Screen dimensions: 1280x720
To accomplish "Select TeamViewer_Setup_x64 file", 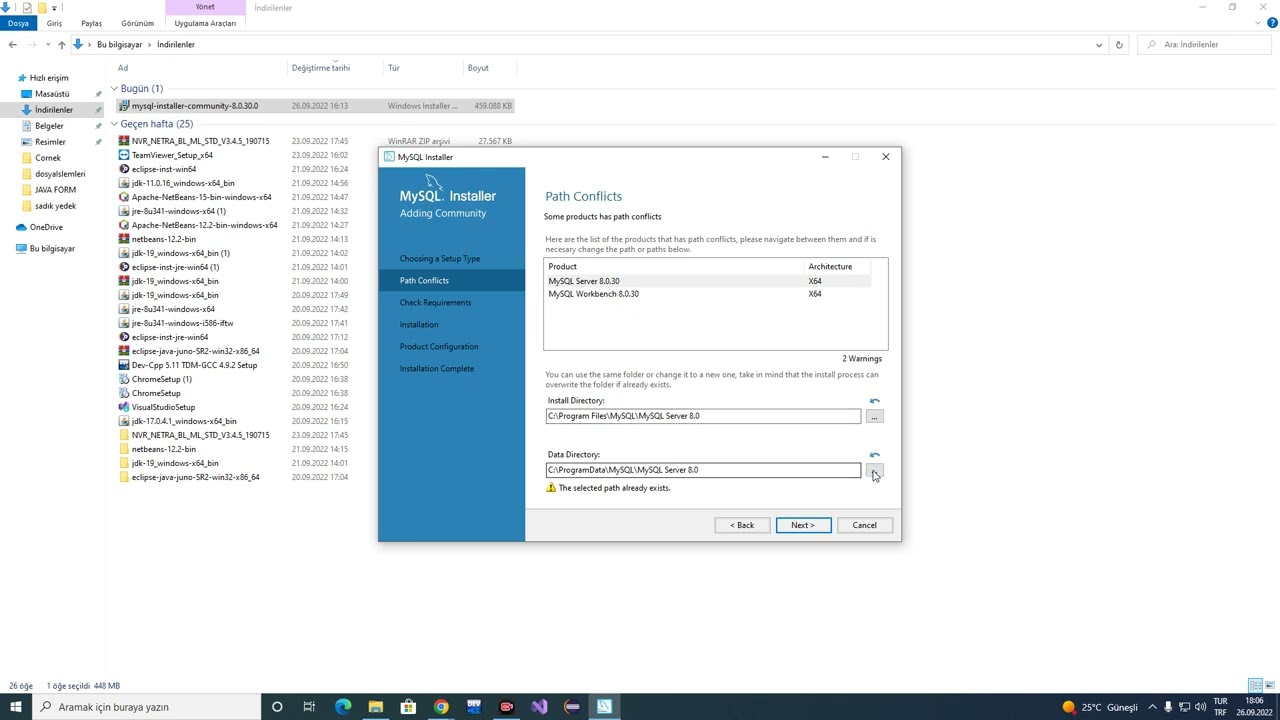I will coord(172,155).
